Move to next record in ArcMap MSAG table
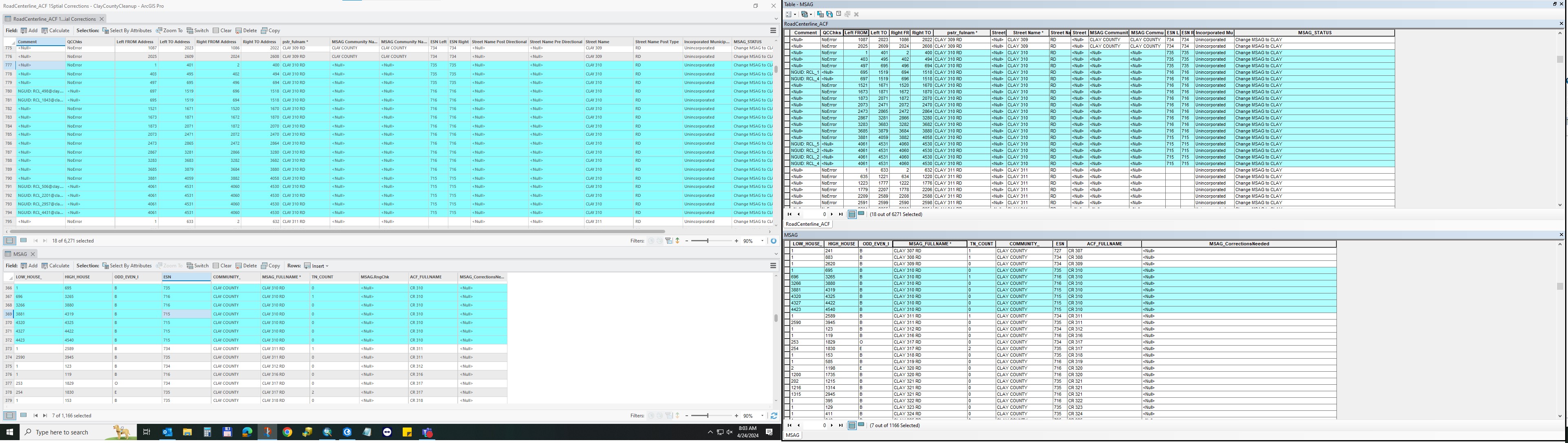Screen dimensions: 1568x443 pos(831,425)
